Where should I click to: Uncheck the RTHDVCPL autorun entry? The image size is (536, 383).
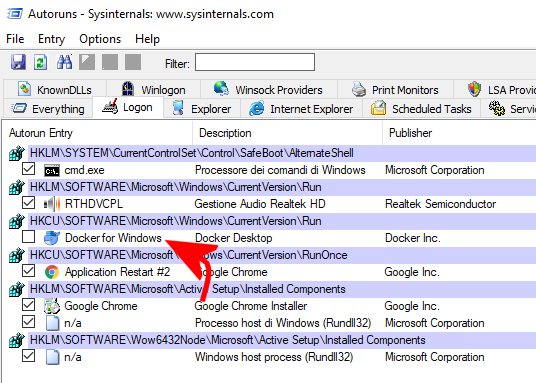pyautogui.click(x=28, y=202)
